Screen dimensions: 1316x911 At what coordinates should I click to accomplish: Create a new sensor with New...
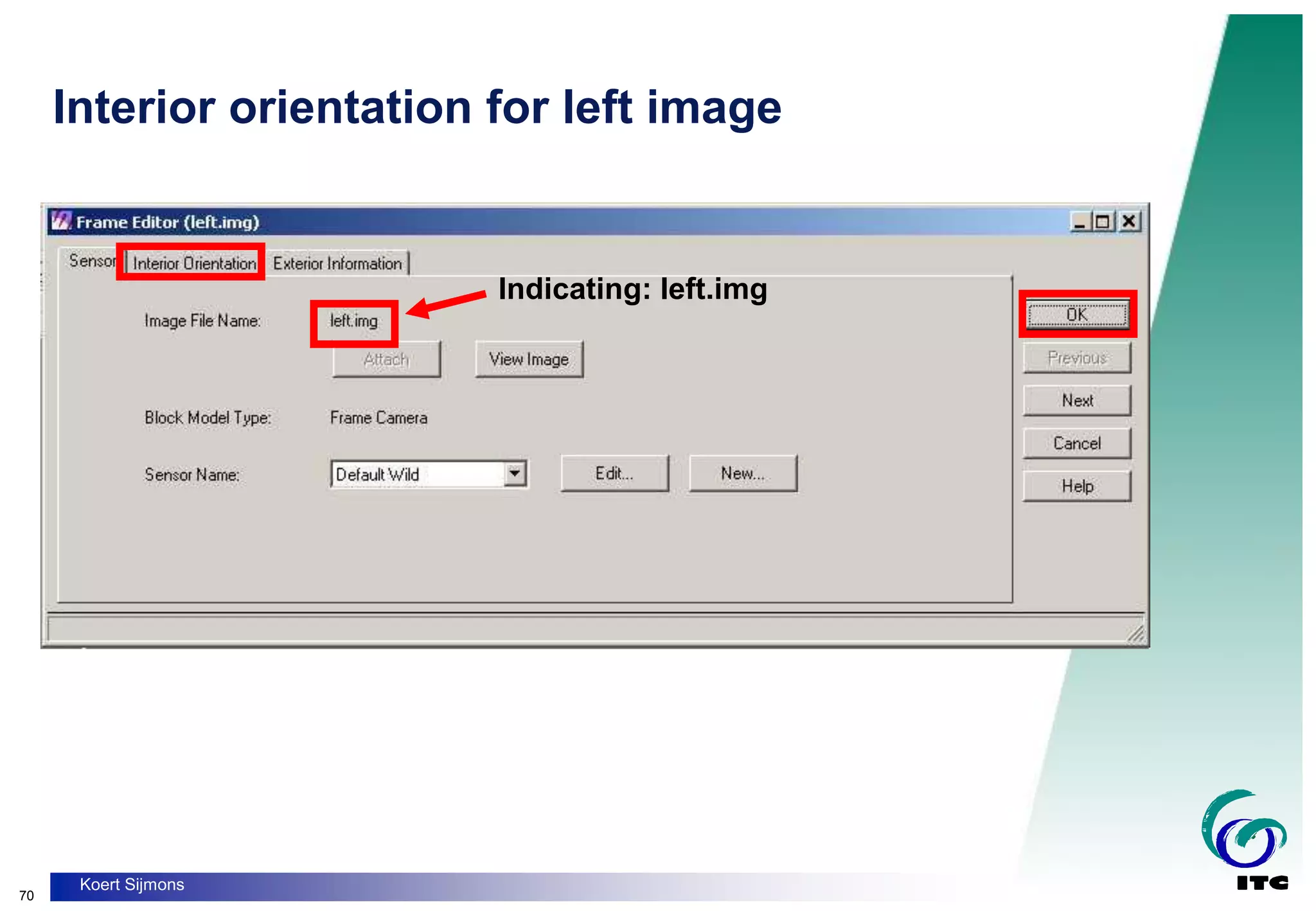[743, 474]
